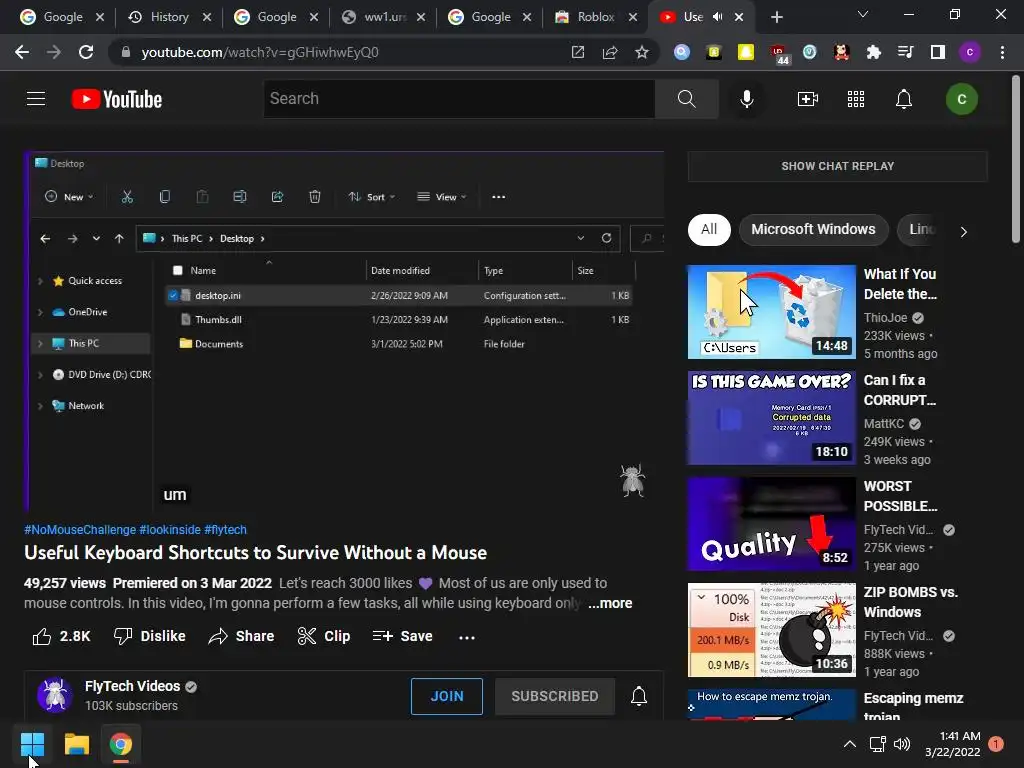This screenshot has width=1024, height=768.
Task: Click the ThioJoe channel name
Action: tap(886, 318)
